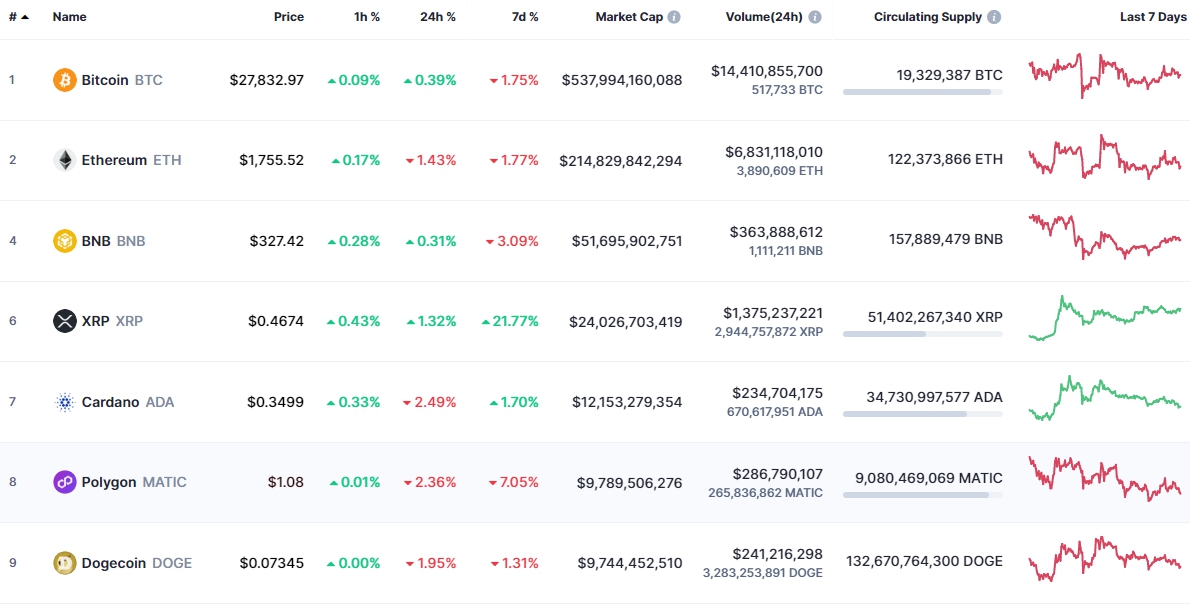
Task: Open Bitcoin's 24h volume $14,410,855,700
Action: 767,71
